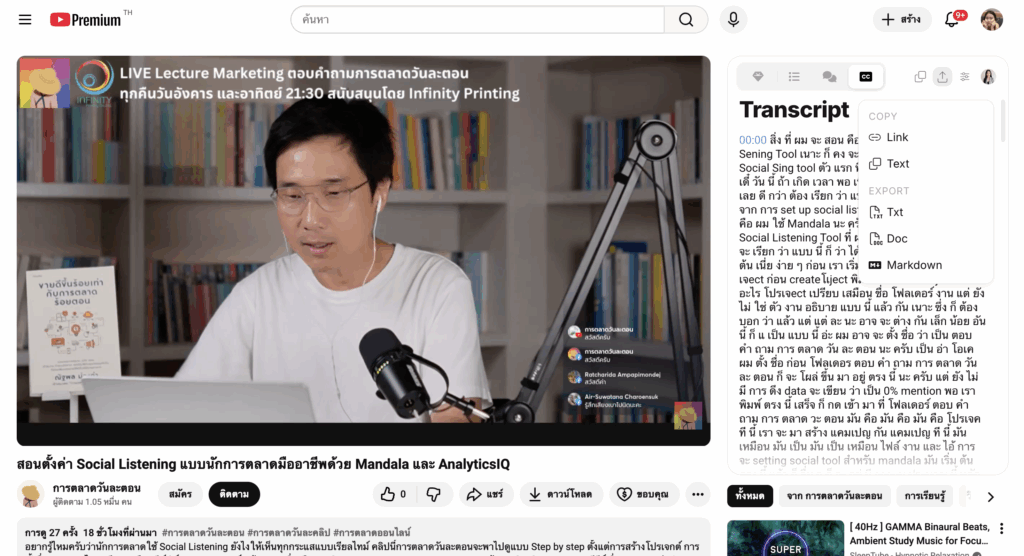Image resolution: width=1024 pixels, height=556 pixels.
Task: Open the 40Hz GAMMA Binaural Beats title
Action: (920, 534)
